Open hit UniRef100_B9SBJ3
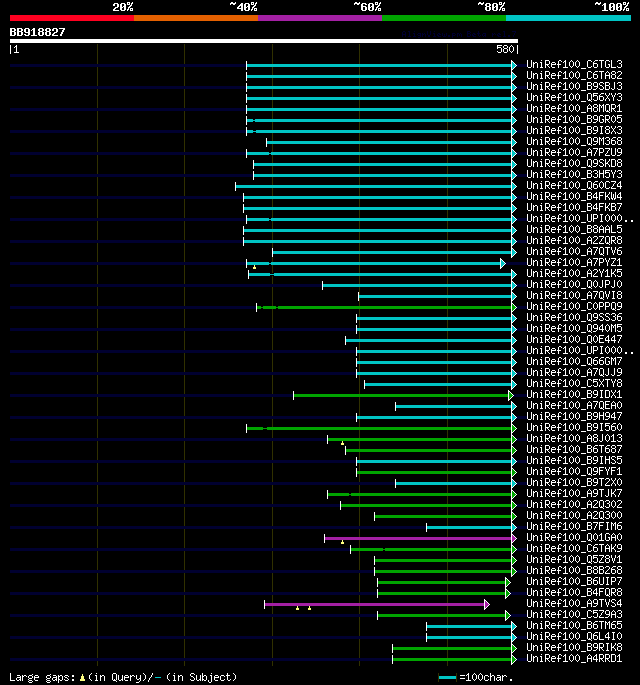Screen dimensions: 640x685 [x=574, y=86]
